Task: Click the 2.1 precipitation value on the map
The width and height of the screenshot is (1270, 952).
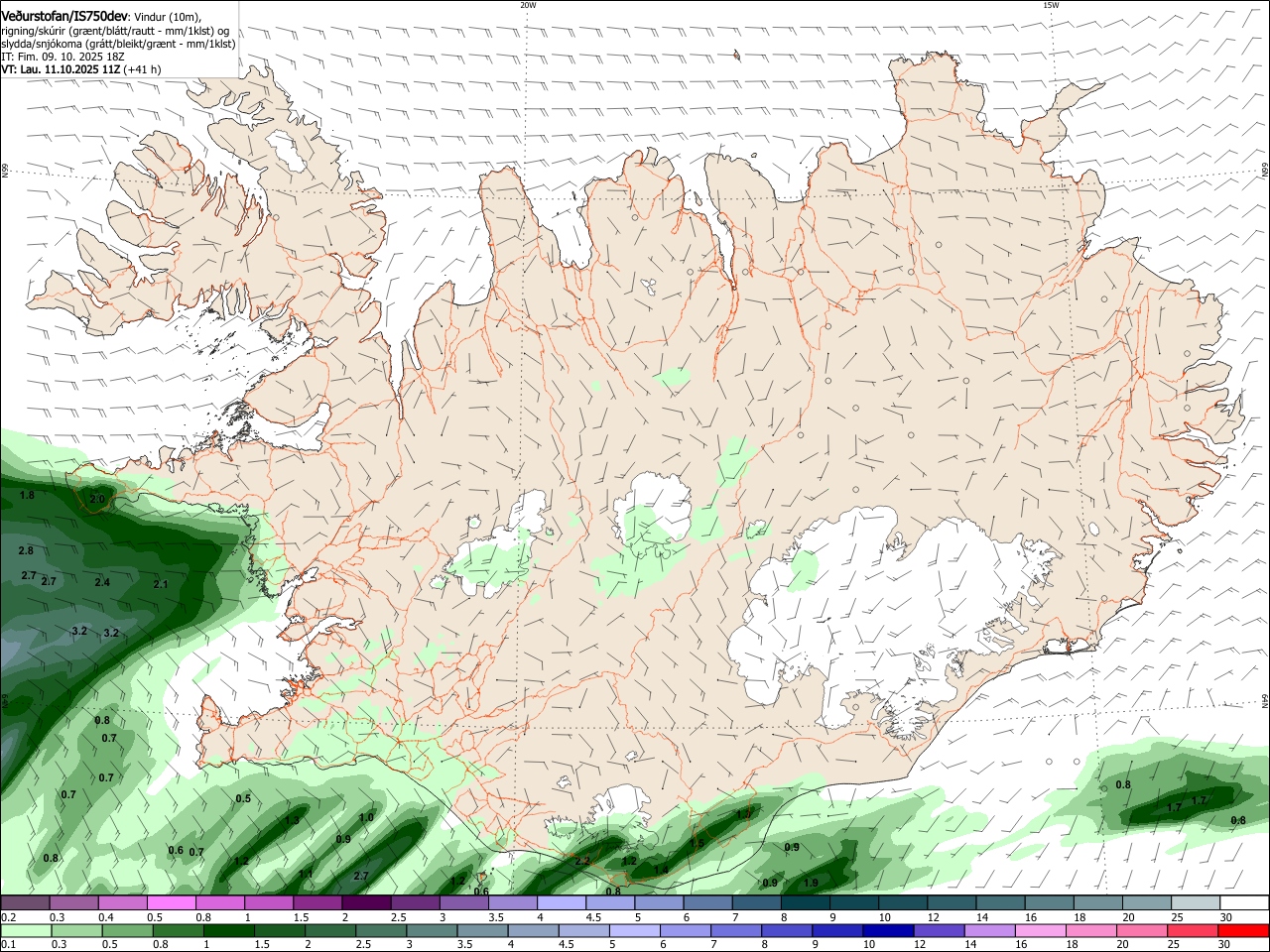Action: pos(161,584)
